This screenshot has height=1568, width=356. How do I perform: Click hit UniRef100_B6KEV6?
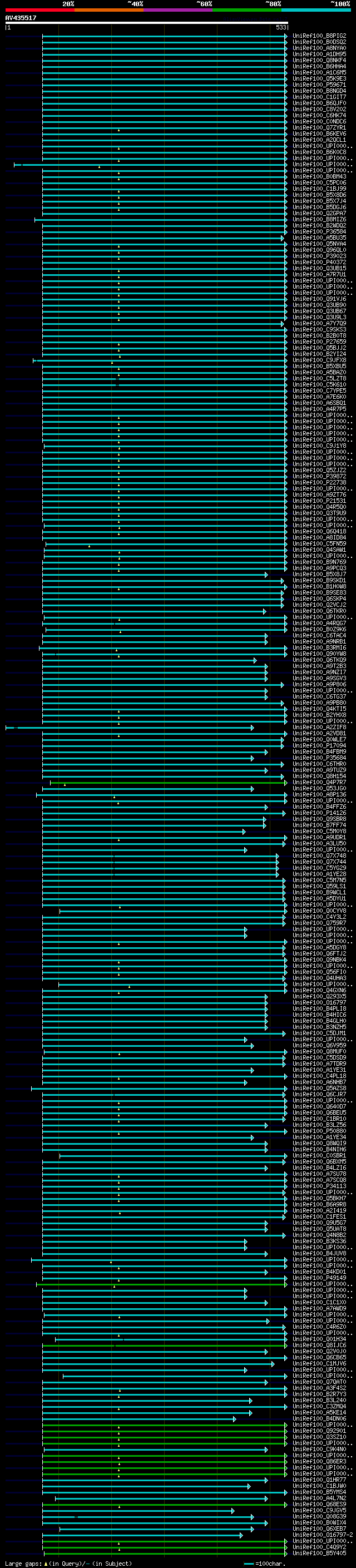(x=319, y=134)
